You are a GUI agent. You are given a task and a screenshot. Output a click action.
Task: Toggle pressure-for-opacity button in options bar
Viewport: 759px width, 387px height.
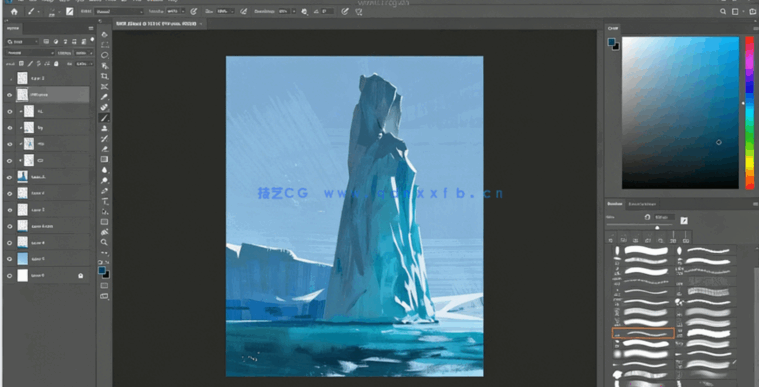pyautogui.click(x=194, y=12)
